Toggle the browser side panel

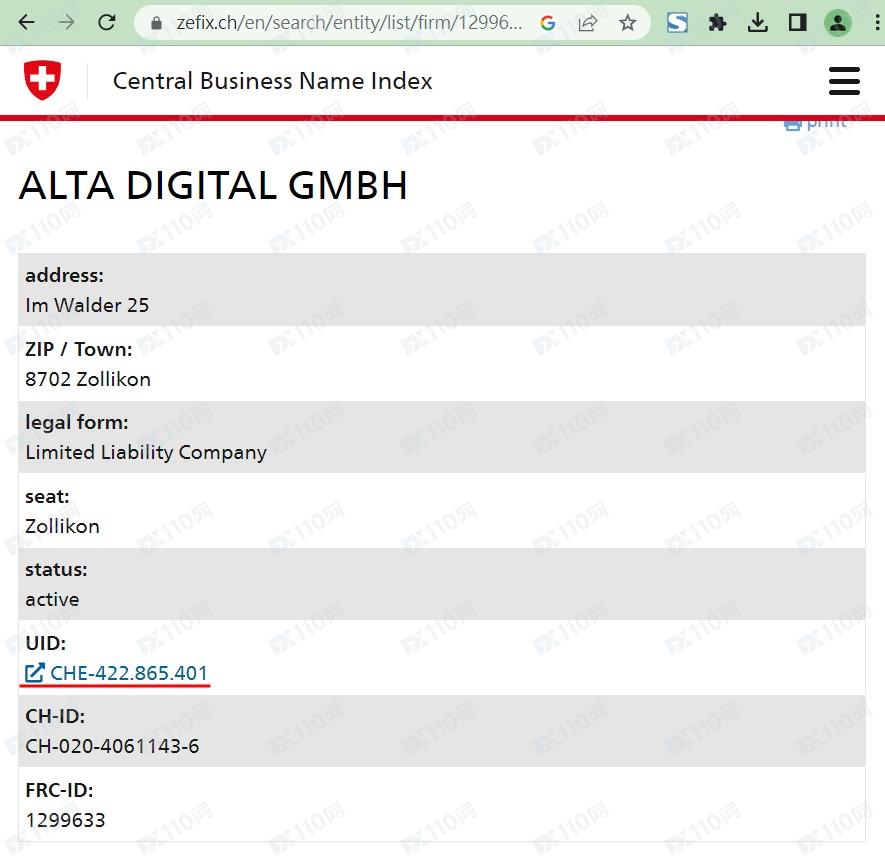point(797,22)
